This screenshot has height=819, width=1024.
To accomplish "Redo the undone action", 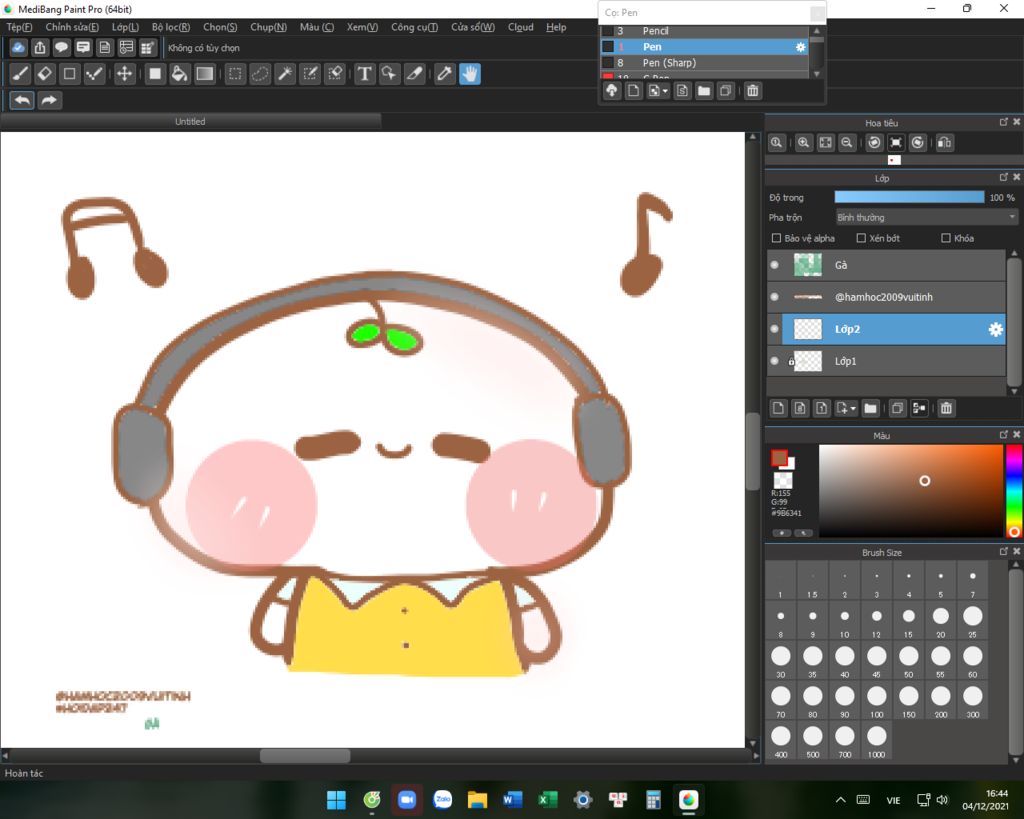I will (x=50, y=101).
